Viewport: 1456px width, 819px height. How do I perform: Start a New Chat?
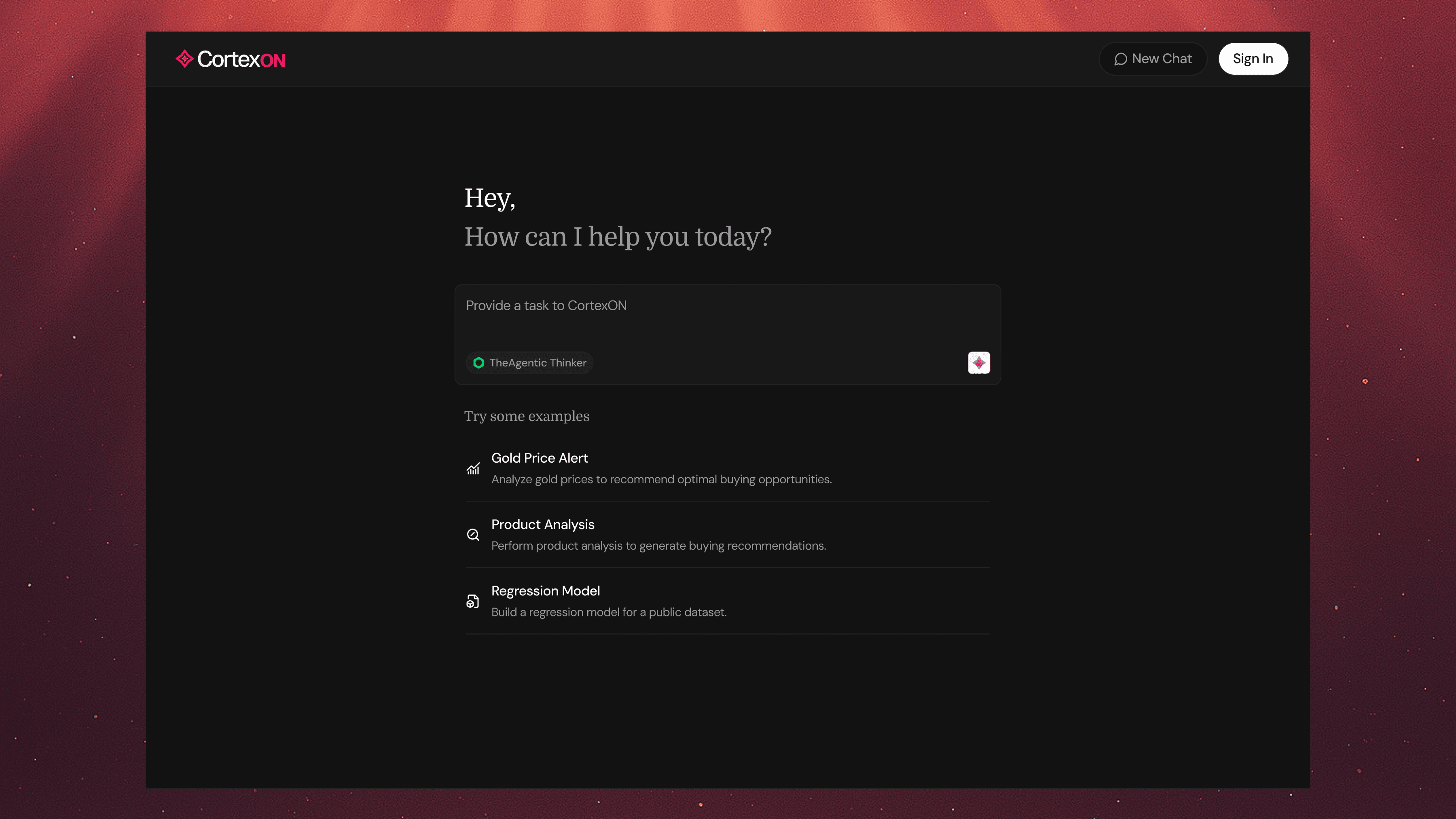click(x=1153, y=59)
